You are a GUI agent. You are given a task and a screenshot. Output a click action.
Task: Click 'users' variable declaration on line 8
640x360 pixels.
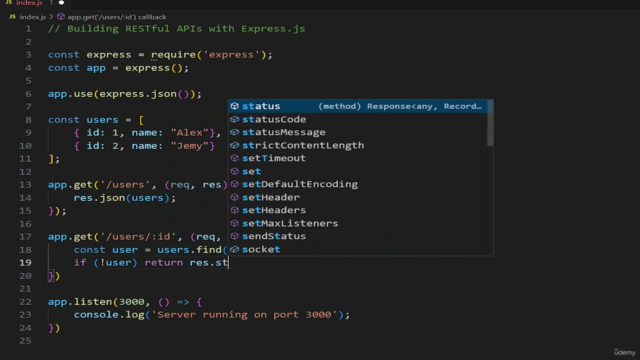coord(102,120)
